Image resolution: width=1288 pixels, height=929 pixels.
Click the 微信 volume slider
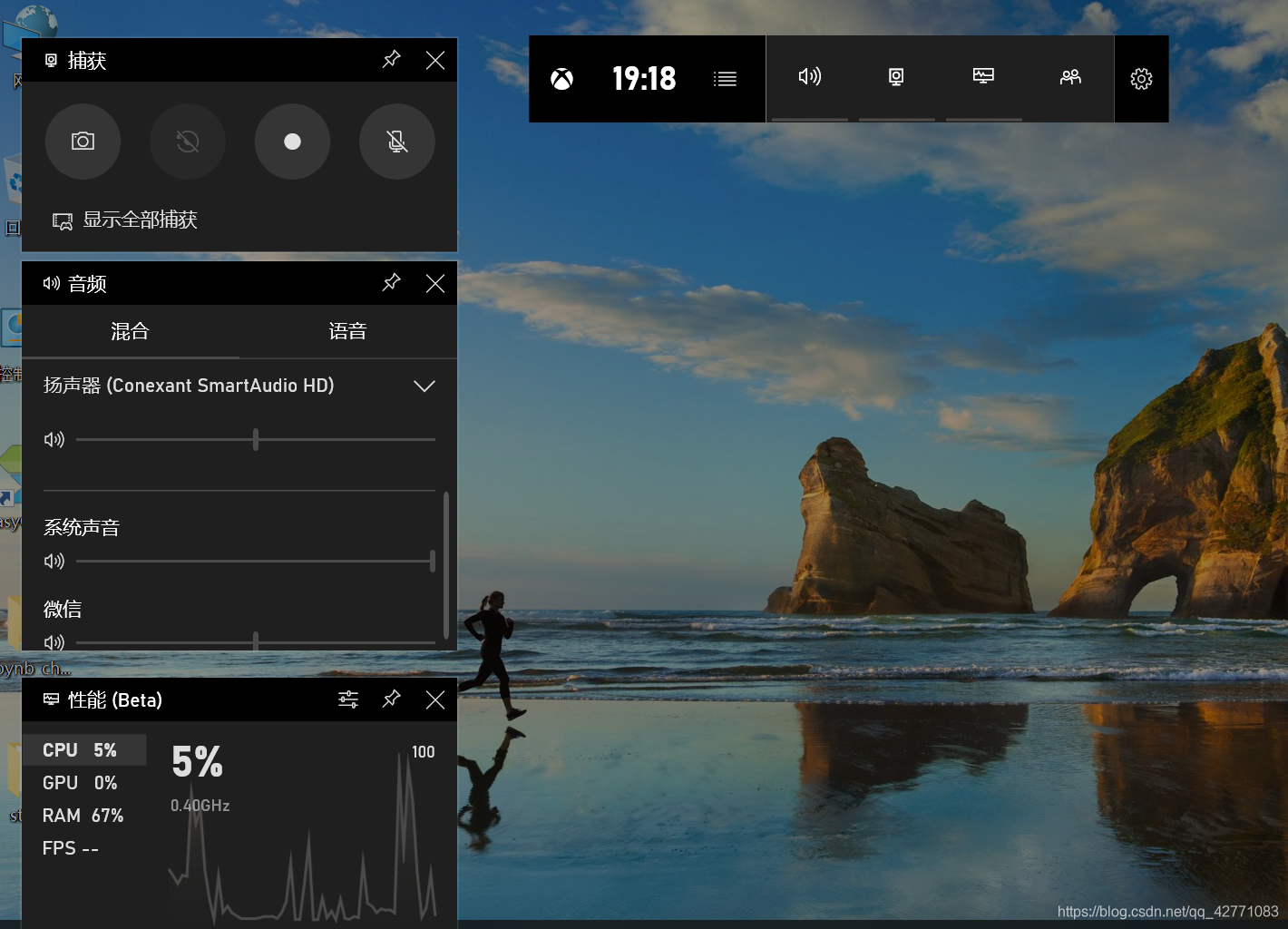click(256, 641)
